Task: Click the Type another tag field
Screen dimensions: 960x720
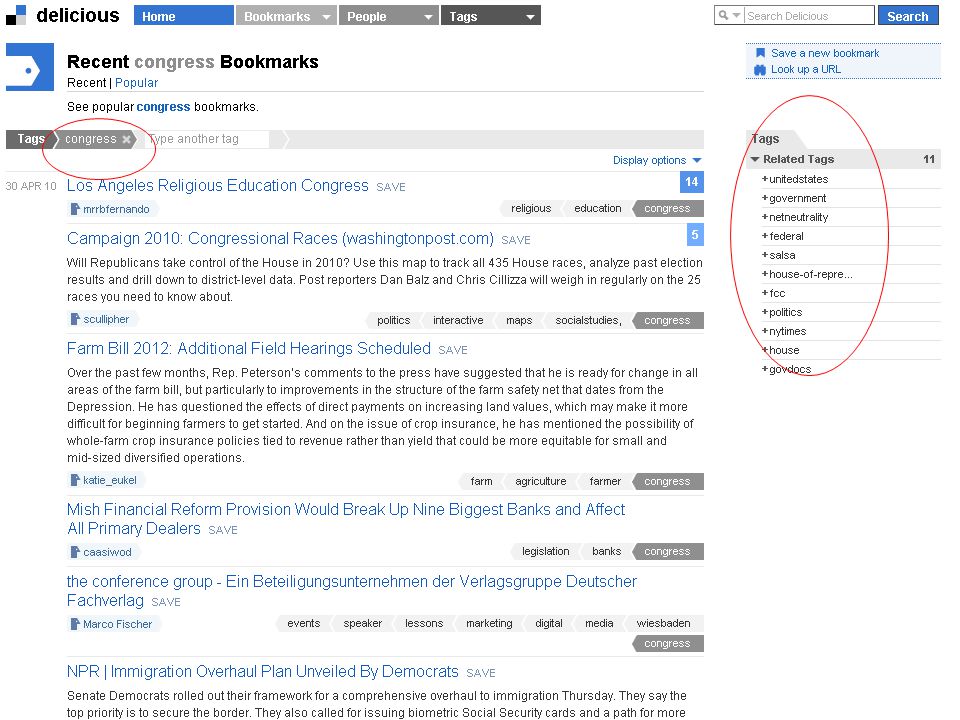Action: 208,139
